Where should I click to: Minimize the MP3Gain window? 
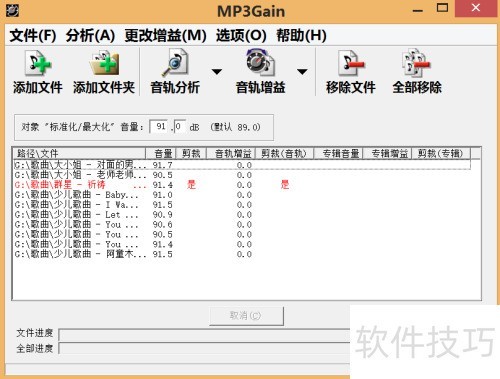[418, 10]
